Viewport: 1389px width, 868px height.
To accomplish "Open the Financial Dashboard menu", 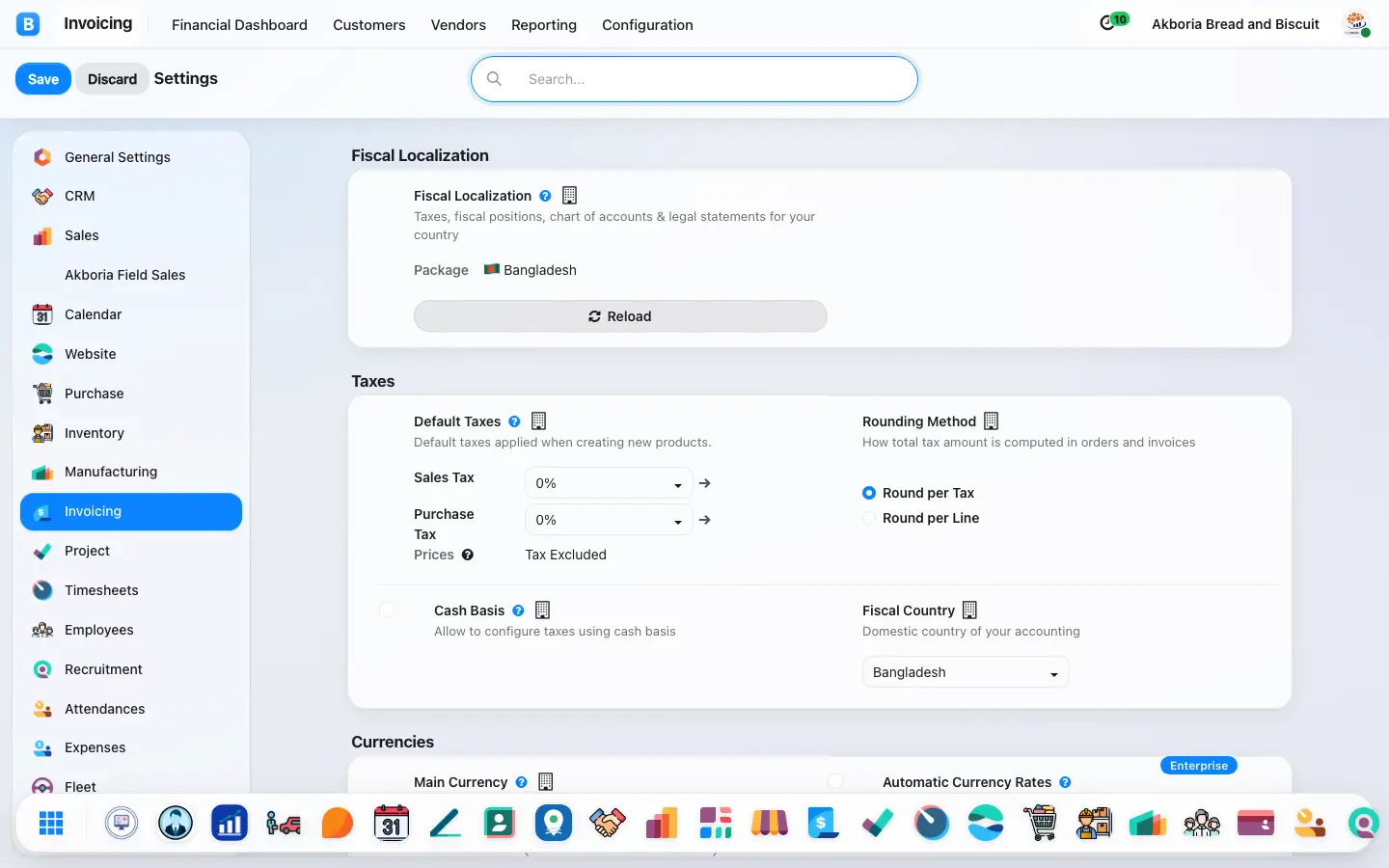I will [x=239, y=25].
